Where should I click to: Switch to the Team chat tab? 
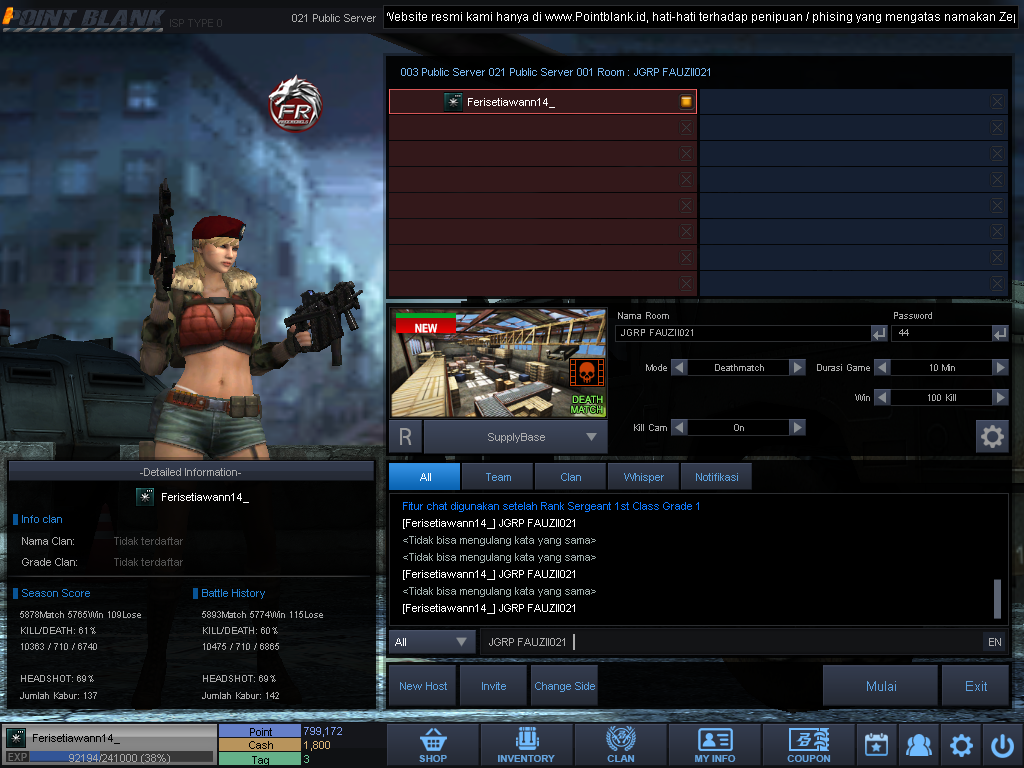tap(498, 477)
